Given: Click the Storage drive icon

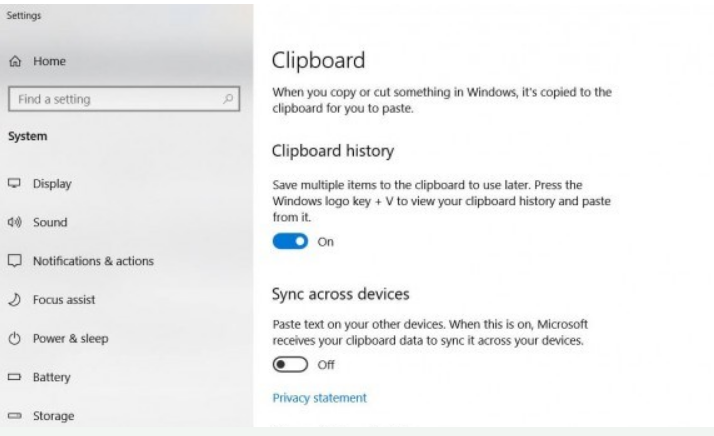Looking at the screenshot, I should 14,416.
